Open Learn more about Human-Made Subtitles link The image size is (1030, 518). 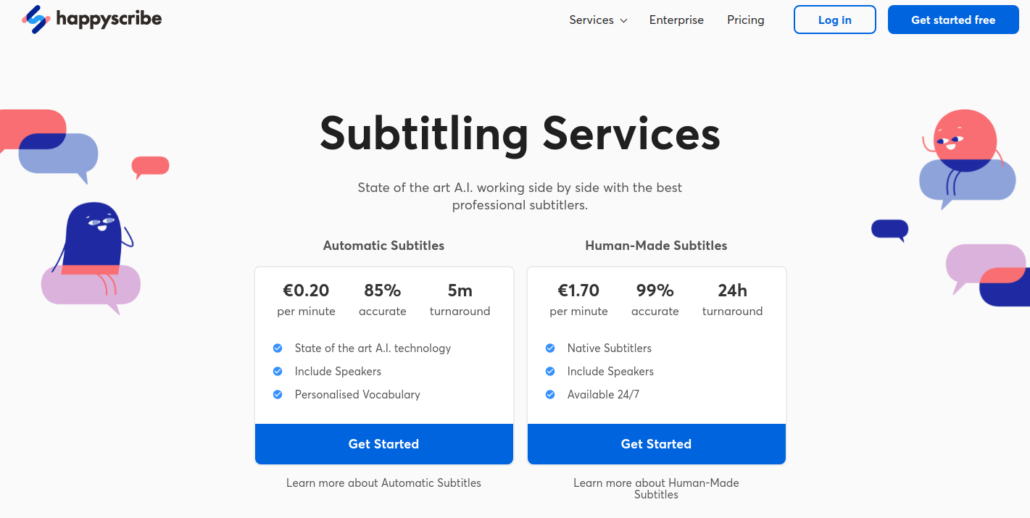pos(656,488)
